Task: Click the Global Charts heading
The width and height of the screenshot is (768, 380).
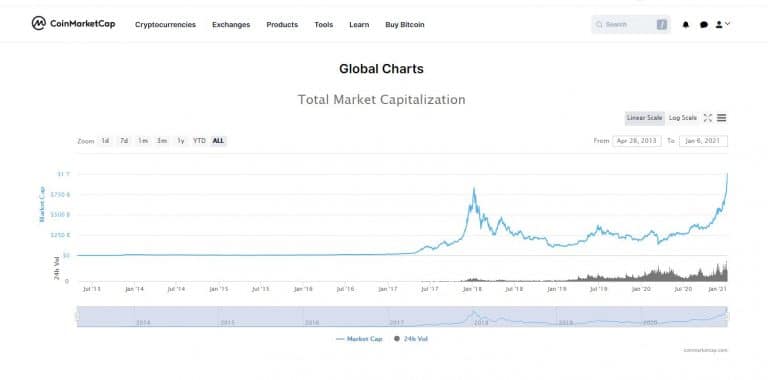Action: tap(382, 69)
